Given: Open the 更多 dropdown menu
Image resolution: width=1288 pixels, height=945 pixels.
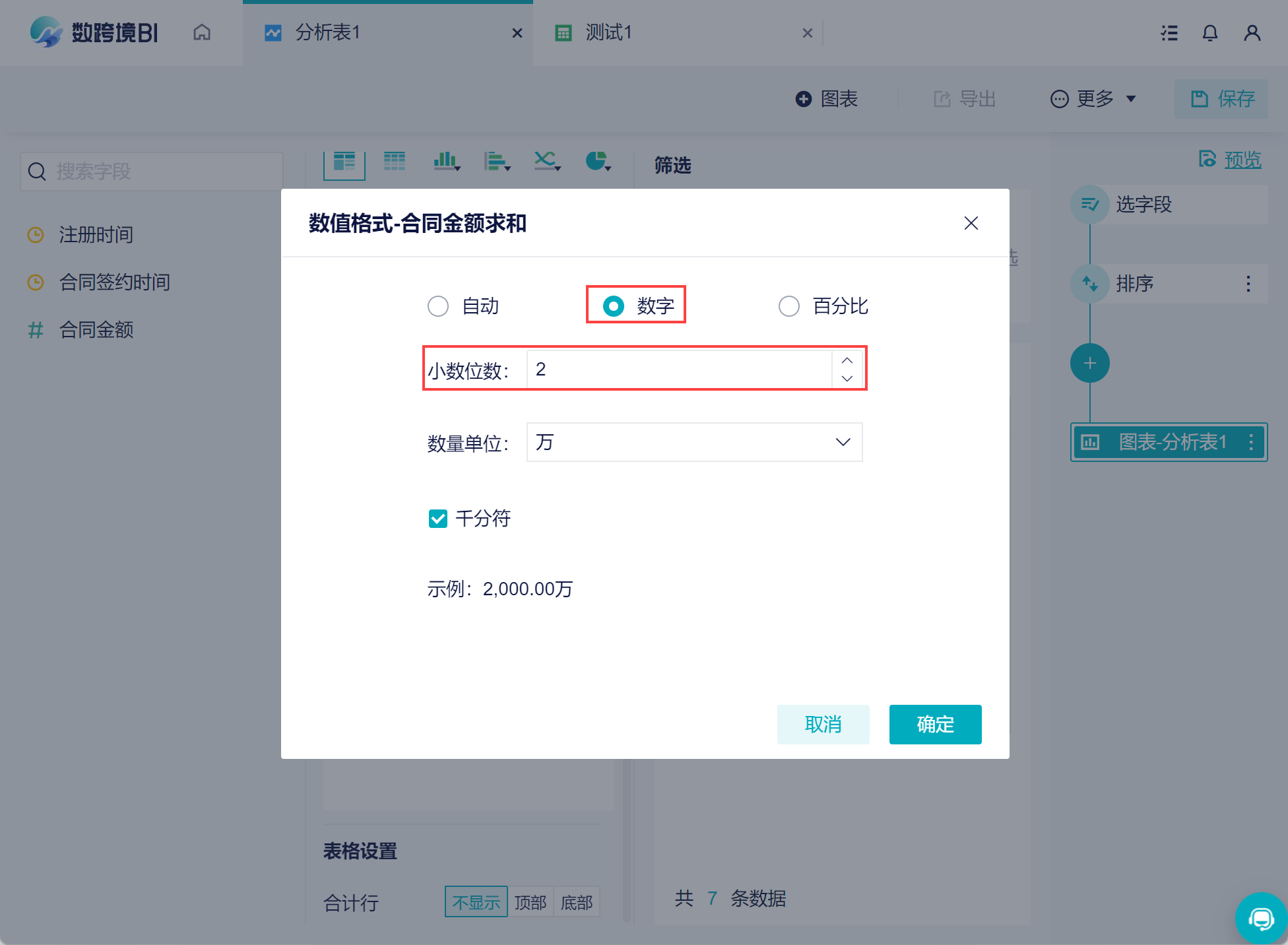Looking at the screenshot, I should pos(1093,99).
